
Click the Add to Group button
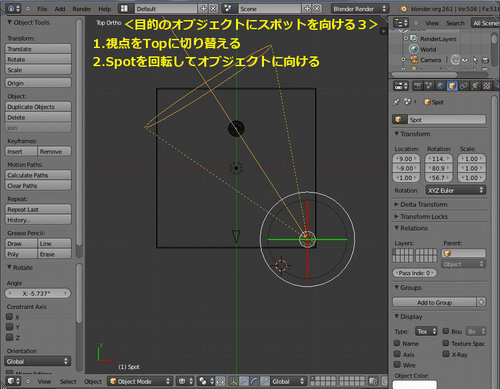[x=435, y=302]
